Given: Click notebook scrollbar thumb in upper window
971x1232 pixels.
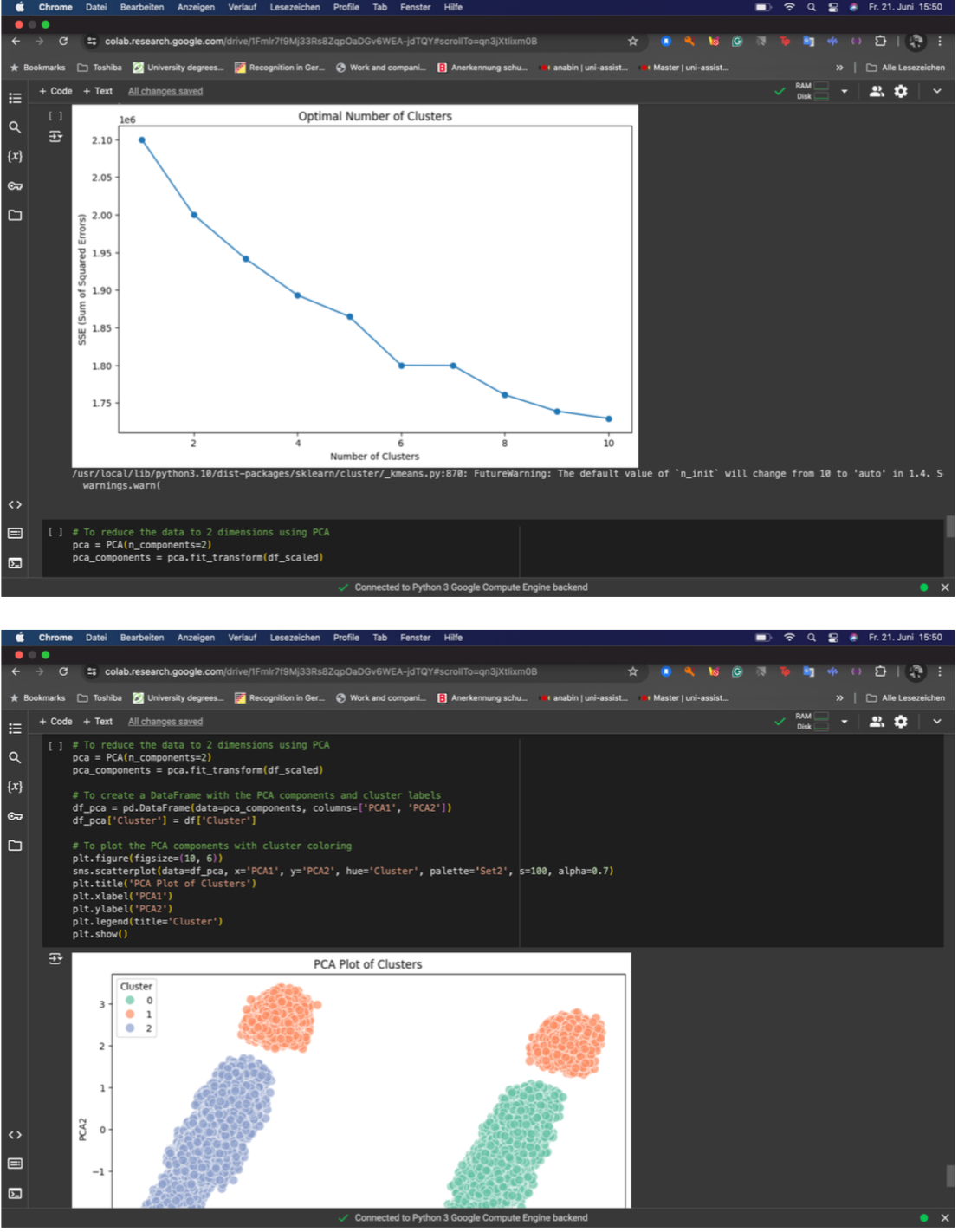Looking at the screenshot, I should 950,527.
